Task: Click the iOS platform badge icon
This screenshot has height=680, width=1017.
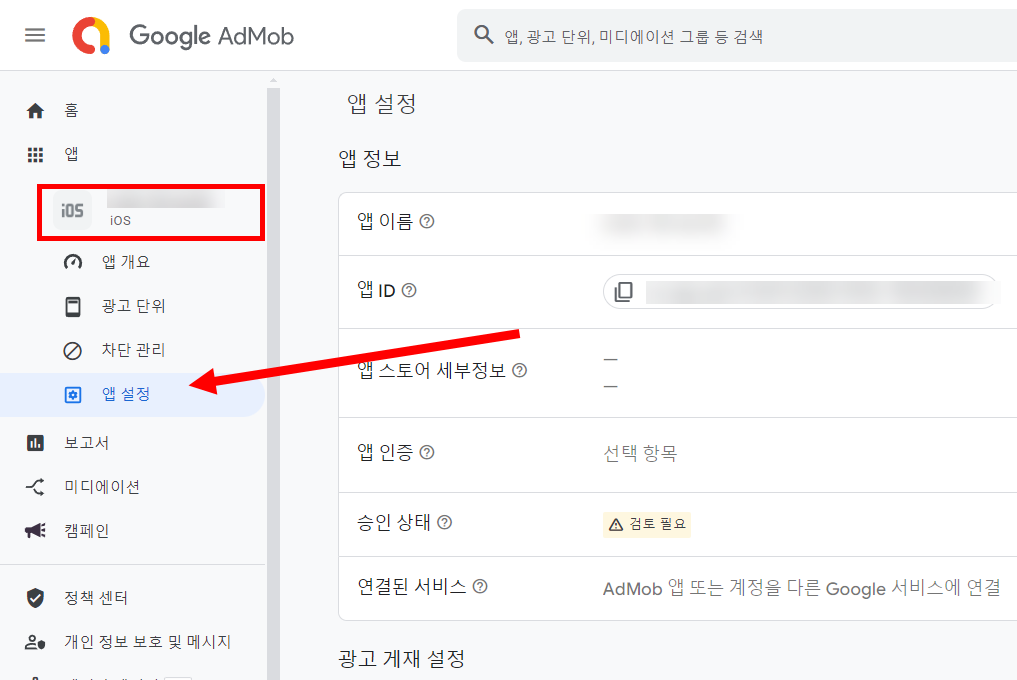Action: 72,211
